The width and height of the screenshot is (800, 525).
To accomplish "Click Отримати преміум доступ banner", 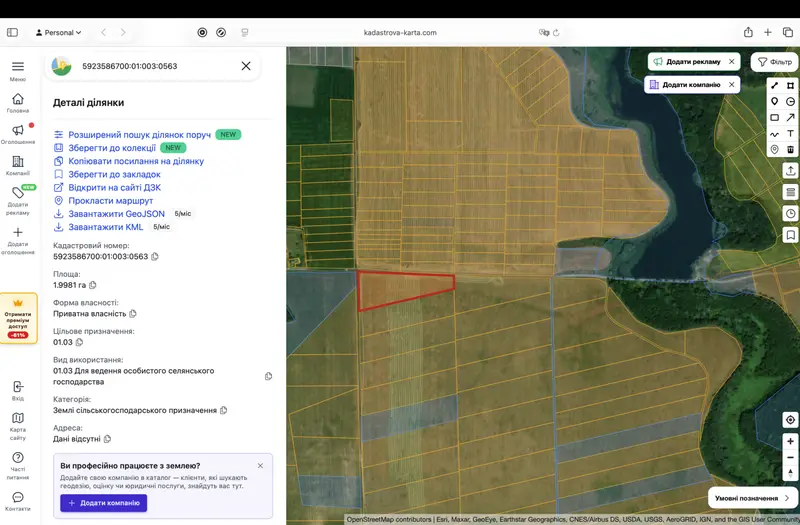I will click(18, 318).
